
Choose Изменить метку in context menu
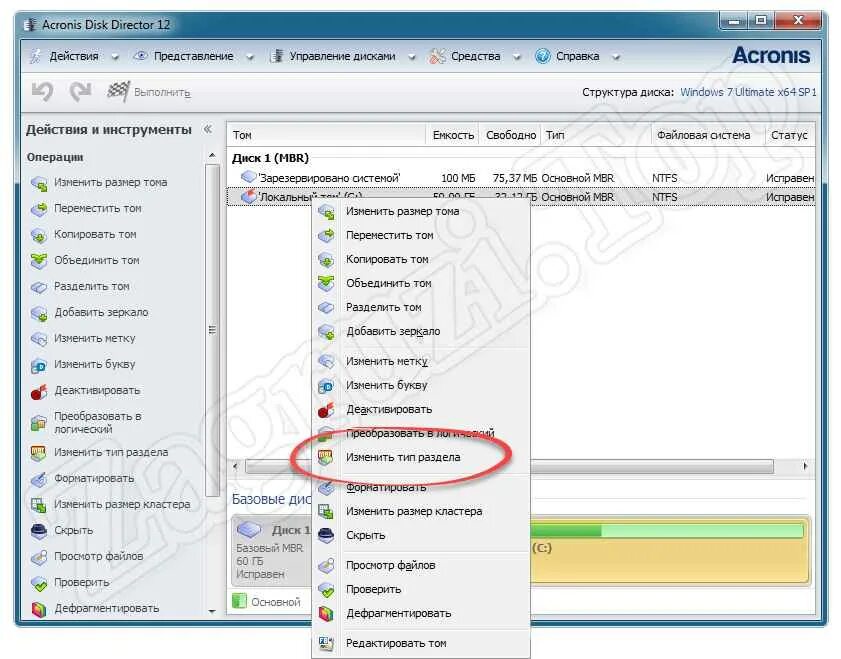(x=421, y=361)
